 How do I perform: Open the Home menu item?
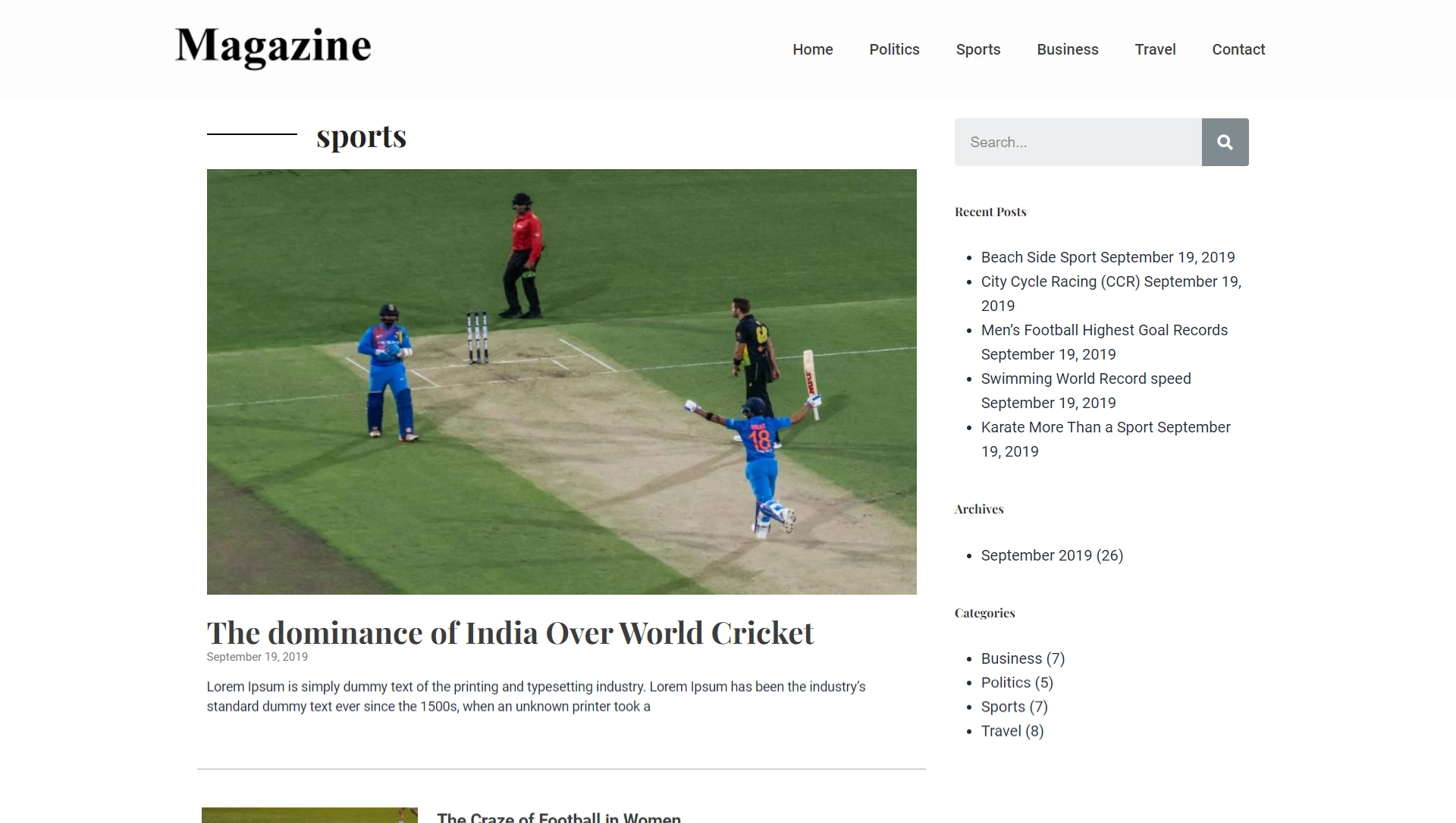tap(813, 49)
